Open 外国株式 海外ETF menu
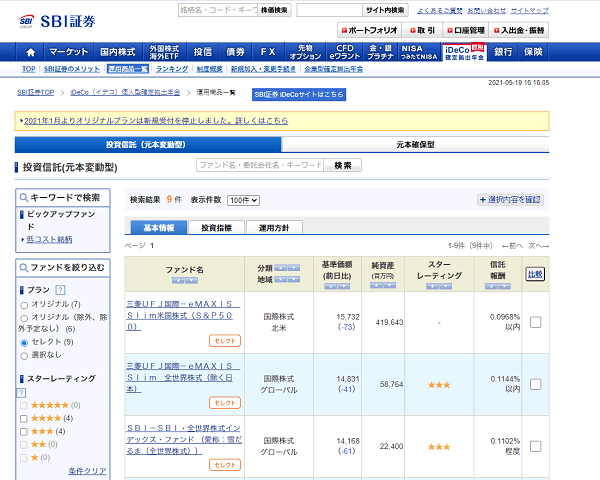The image size is (600, 480). (x=165, y=52)
